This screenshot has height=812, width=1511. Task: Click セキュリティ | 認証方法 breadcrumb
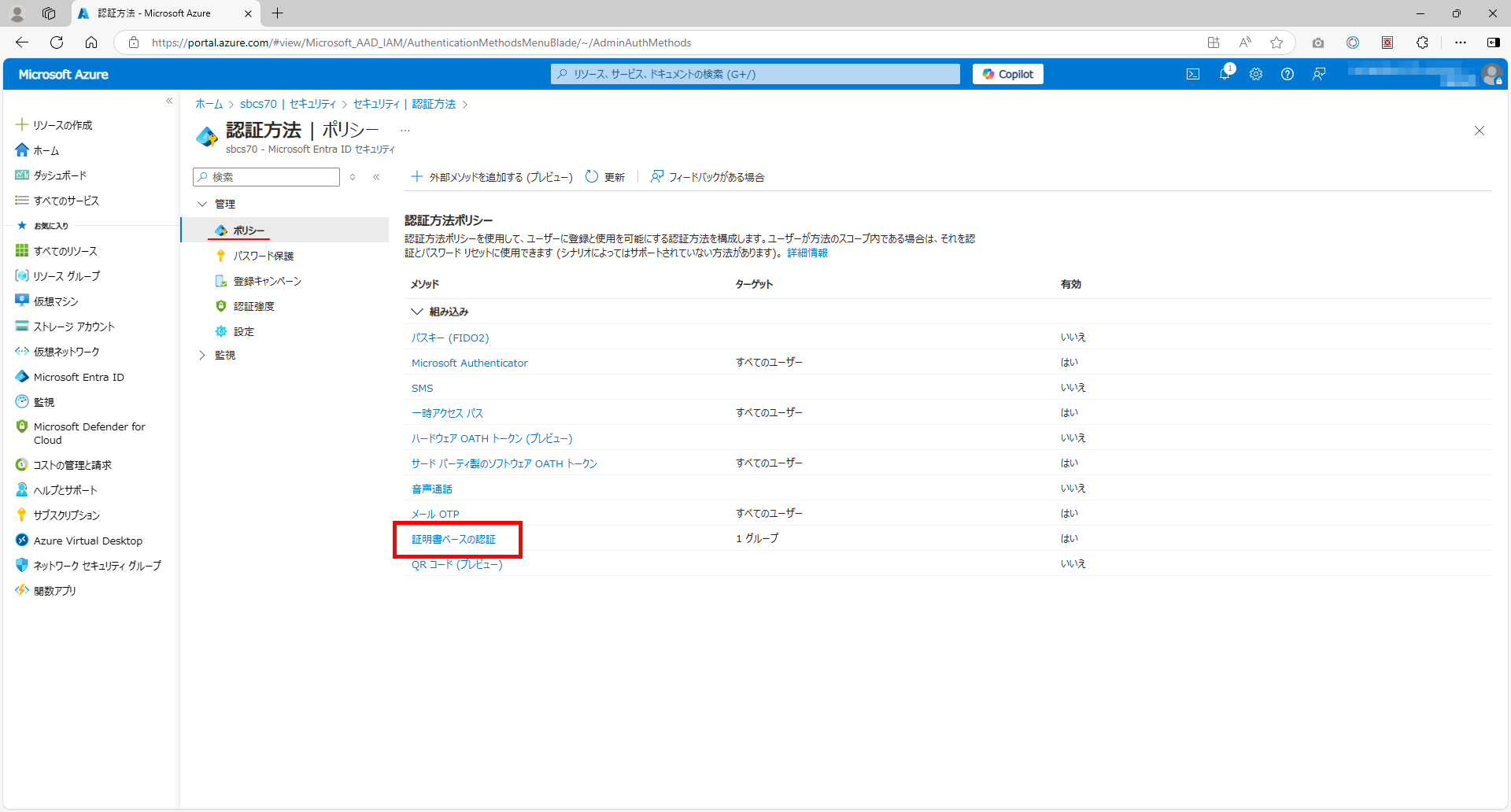tap(405, 104)
